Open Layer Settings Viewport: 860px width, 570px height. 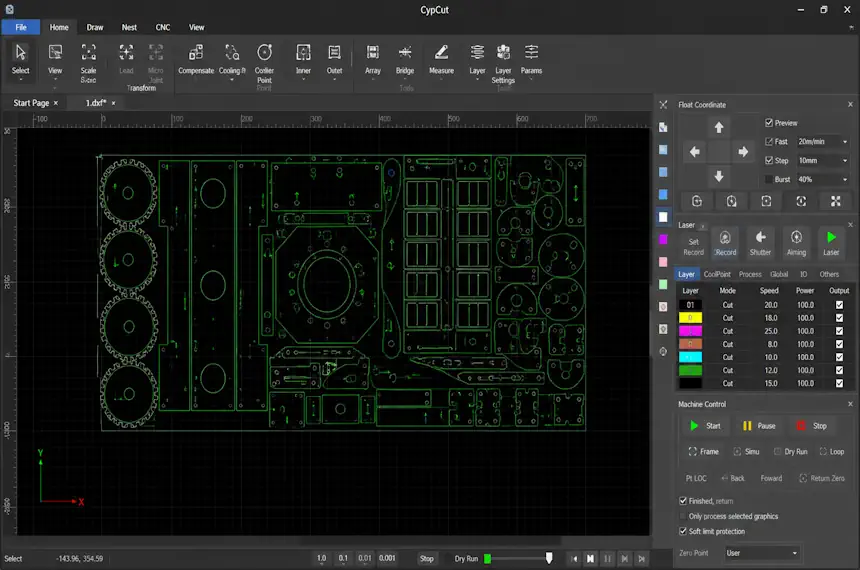coord(503,63)
